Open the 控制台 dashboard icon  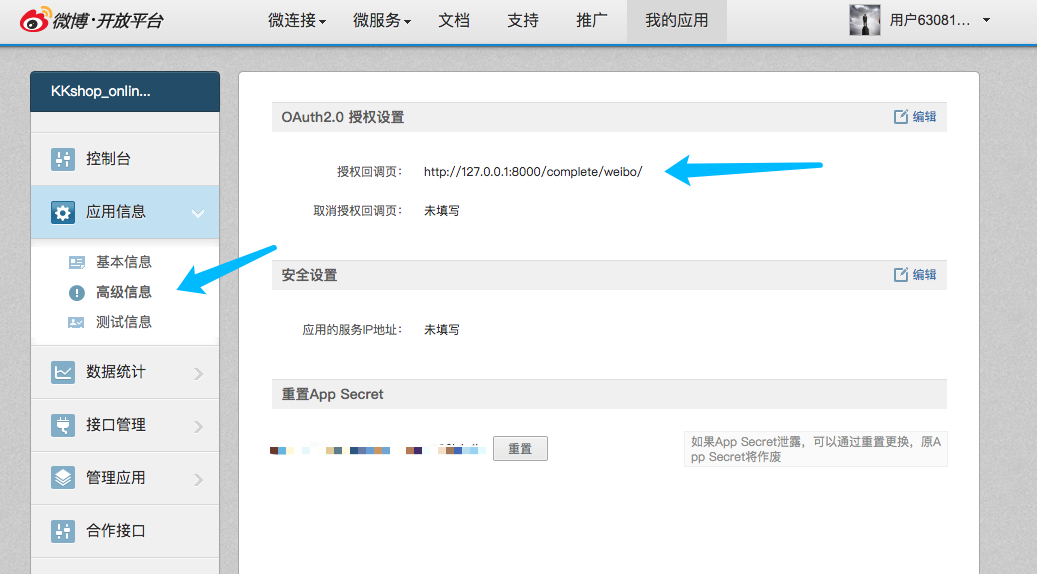[x=63, y=159]
